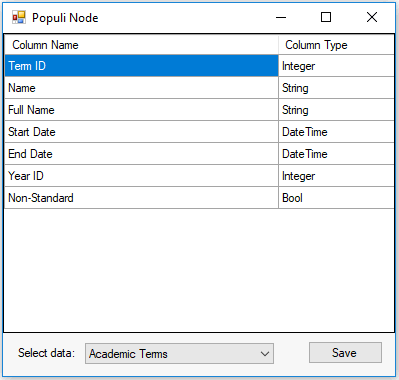Click the Column Name header
399x380 pixels.
coord(142,45)
